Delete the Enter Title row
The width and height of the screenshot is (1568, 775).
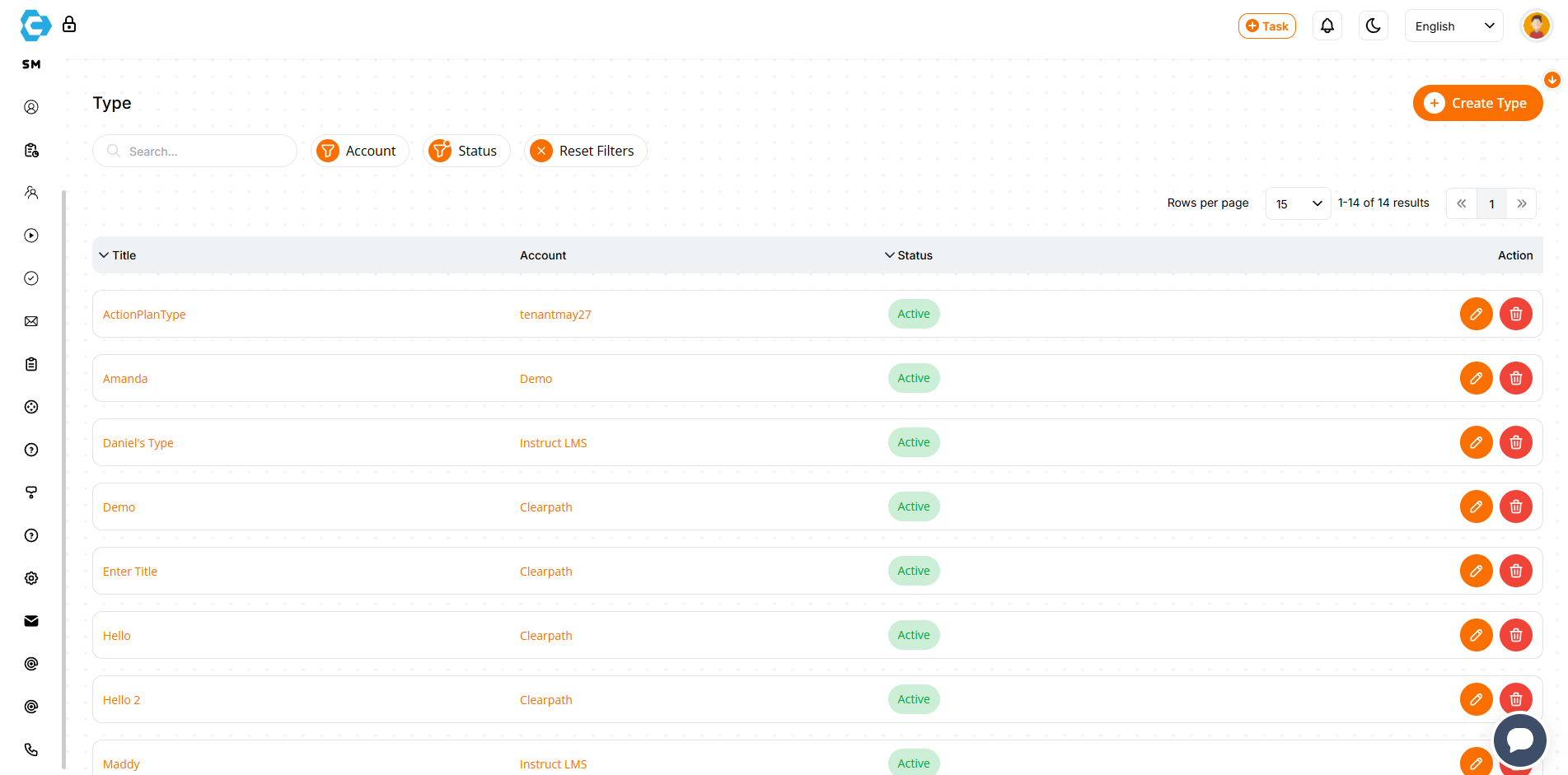[1516, 571]
